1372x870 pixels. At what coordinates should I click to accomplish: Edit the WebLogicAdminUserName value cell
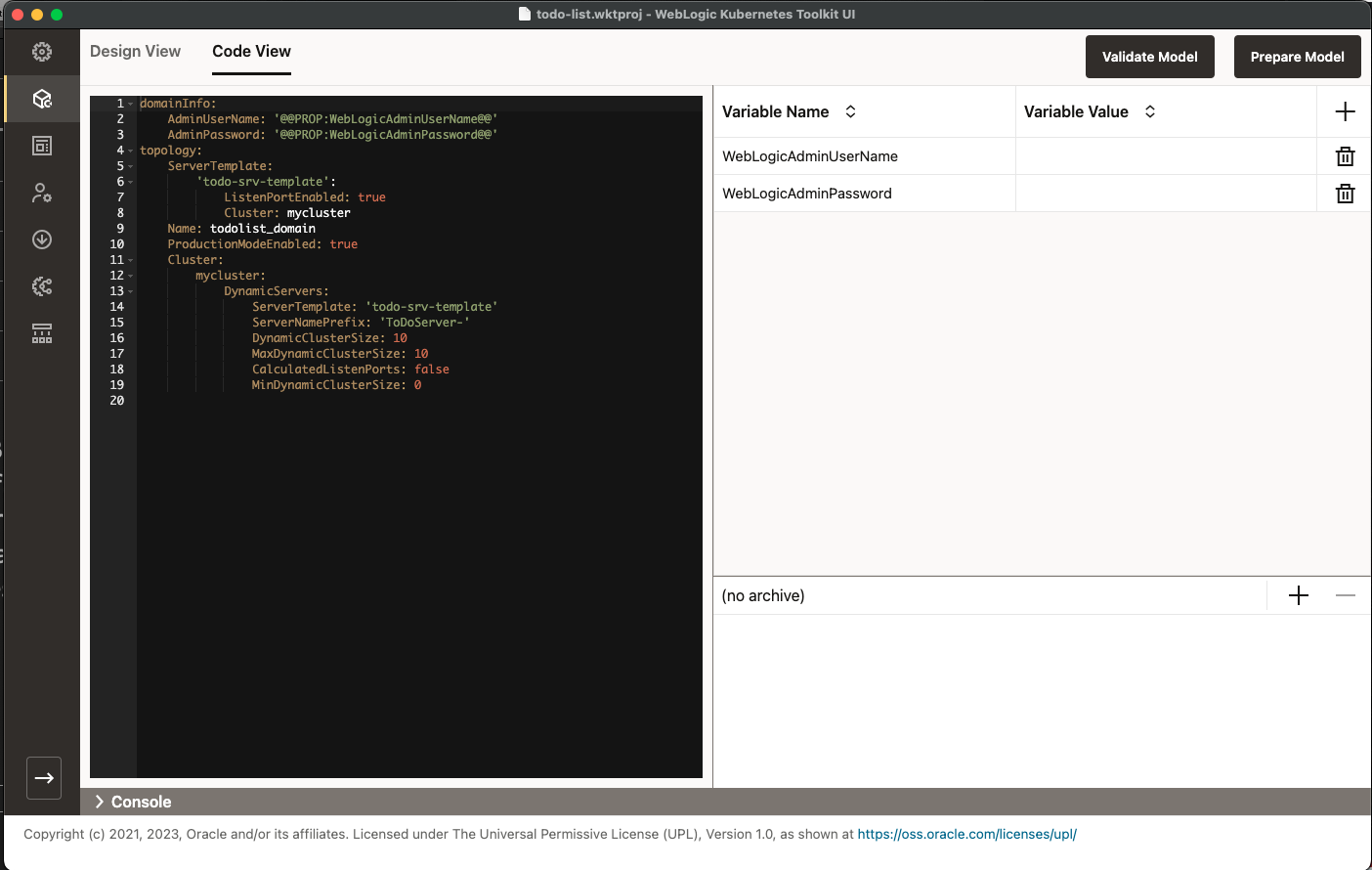pos(1166,156)
